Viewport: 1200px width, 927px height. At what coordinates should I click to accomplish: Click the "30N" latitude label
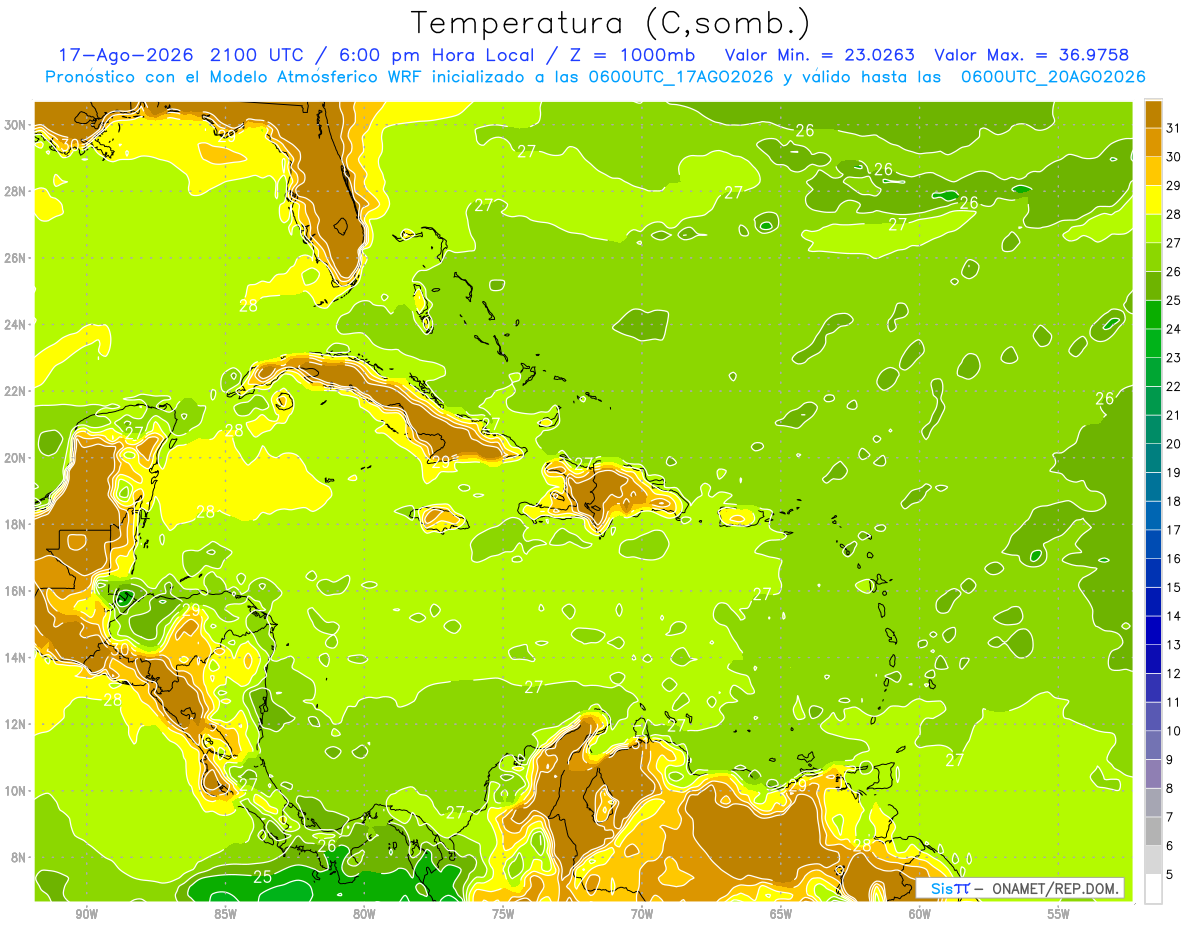[17, 125]
